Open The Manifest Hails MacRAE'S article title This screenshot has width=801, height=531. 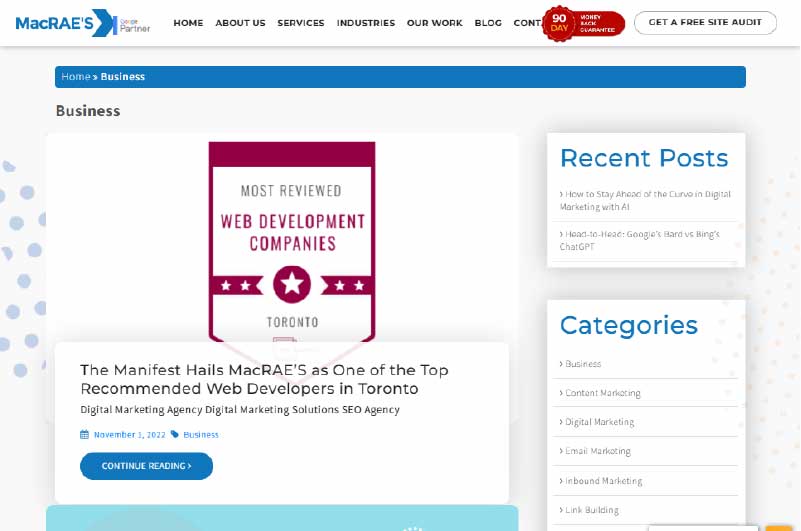264,379
